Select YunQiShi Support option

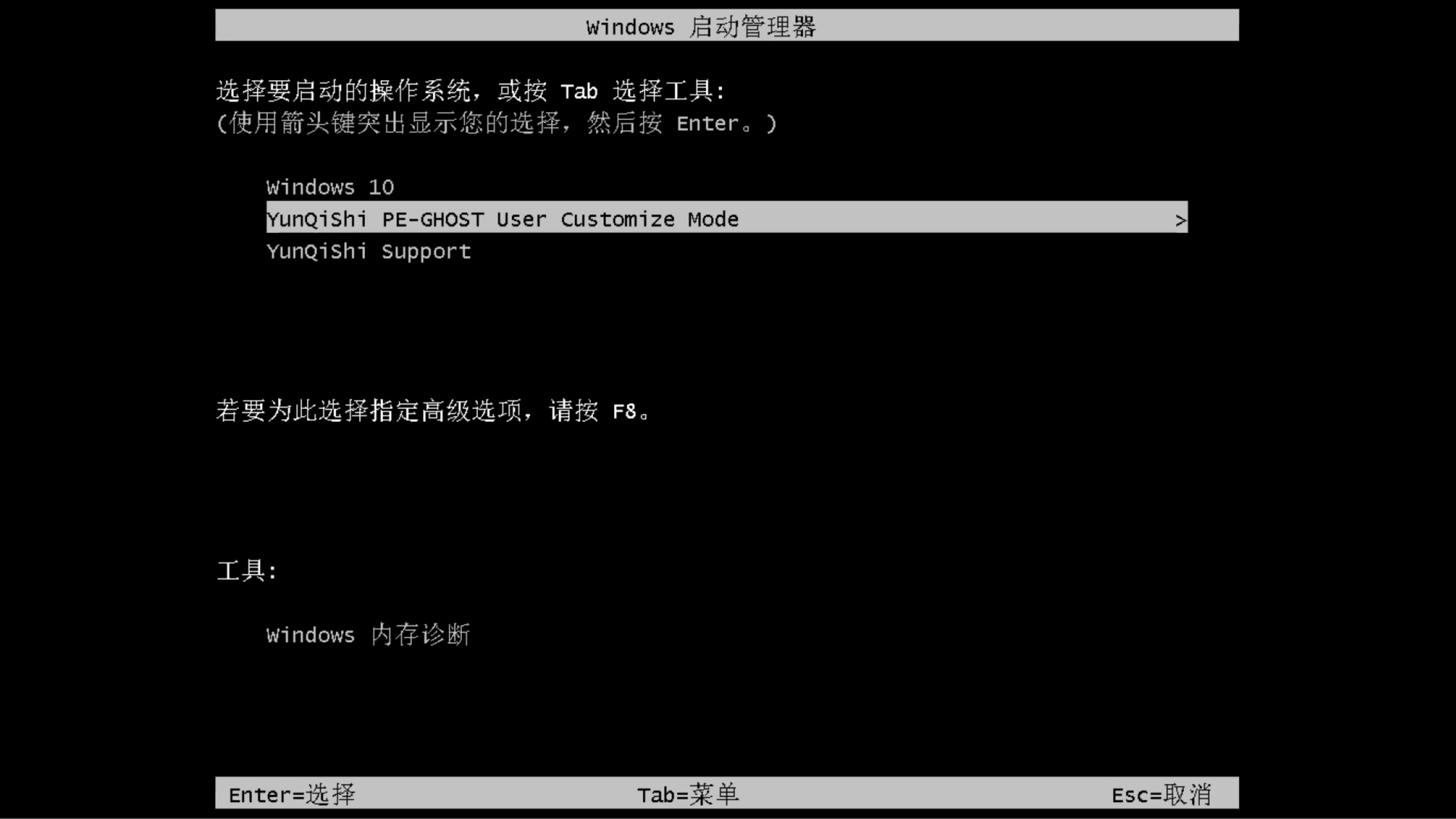pos(368,251)
